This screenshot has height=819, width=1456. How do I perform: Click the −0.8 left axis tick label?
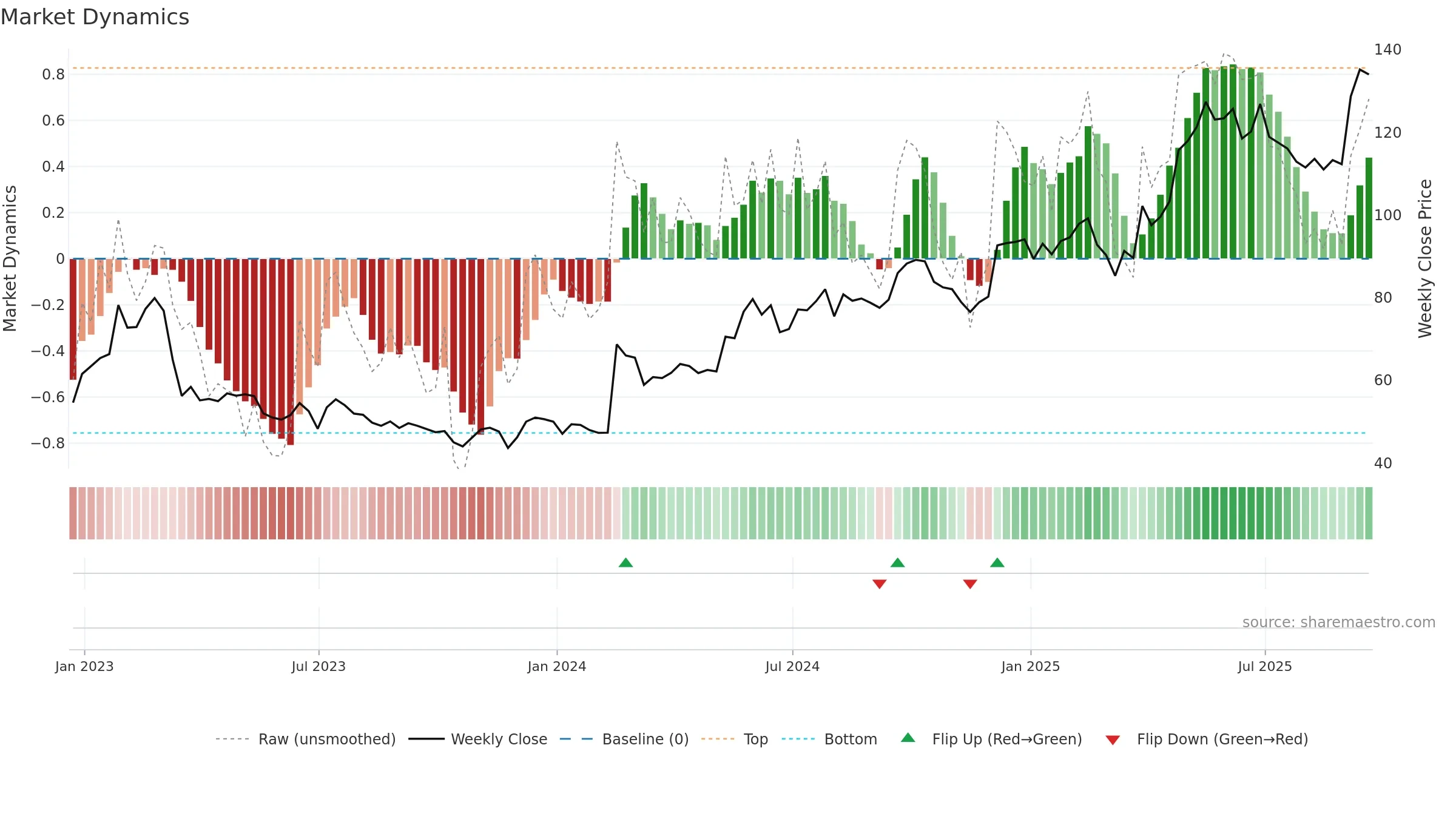point(48,443)
